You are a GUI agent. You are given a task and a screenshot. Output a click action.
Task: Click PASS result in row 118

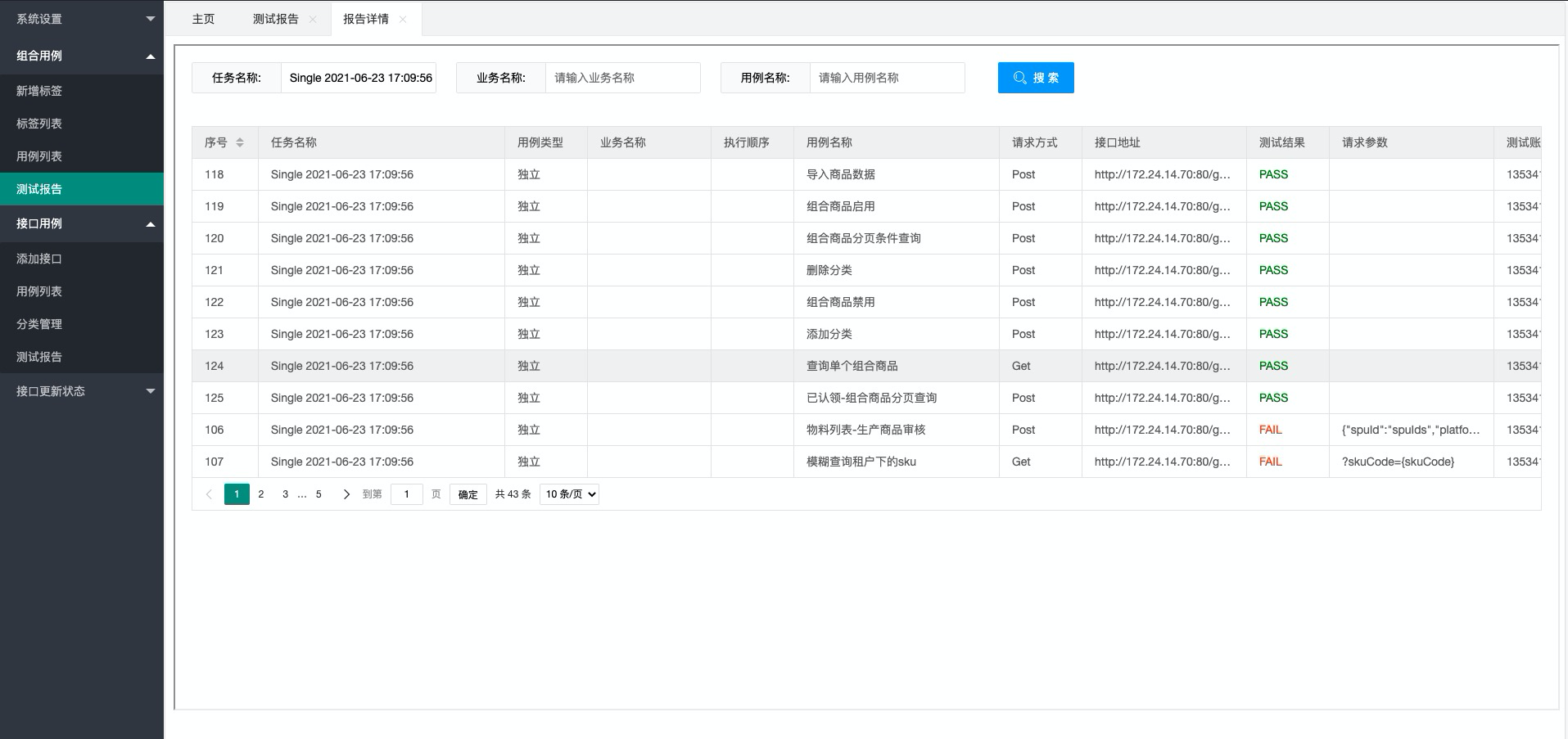click(x=1273, y=174)
